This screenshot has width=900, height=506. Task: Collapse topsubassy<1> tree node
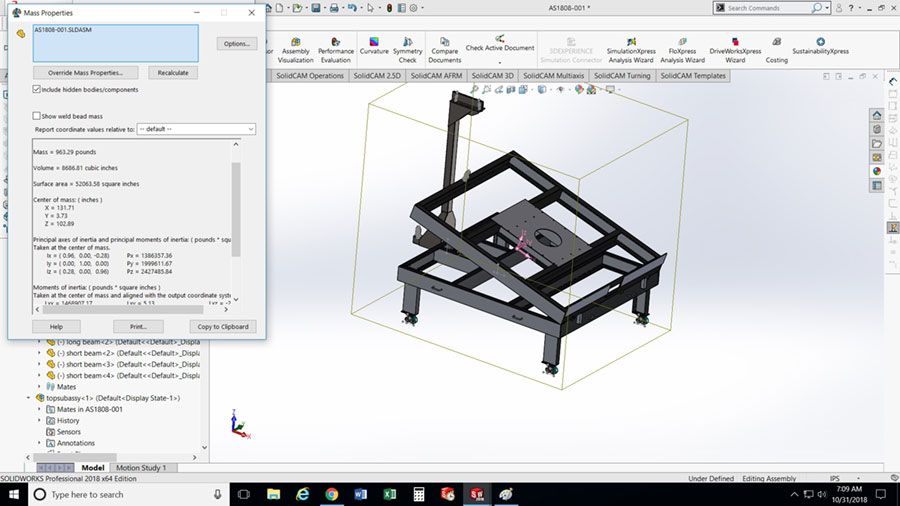(x=28, y=398)
